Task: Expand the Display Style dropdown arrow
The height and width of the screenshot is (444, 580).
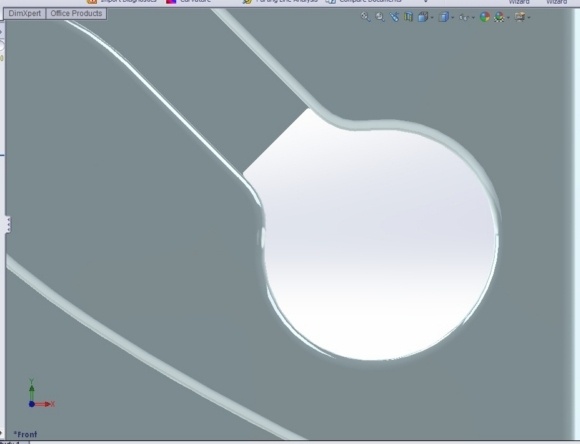Action: click(x=452, y=17)
